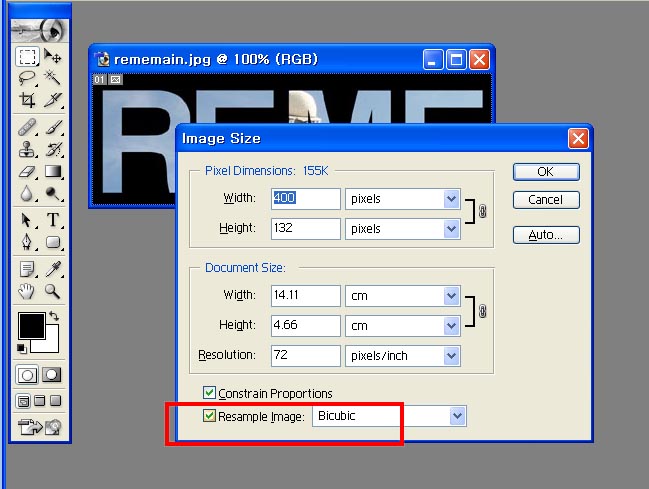The height and width of the screenshot is (489, 649).
Task: Select the Crop tool
Action: 27,100
